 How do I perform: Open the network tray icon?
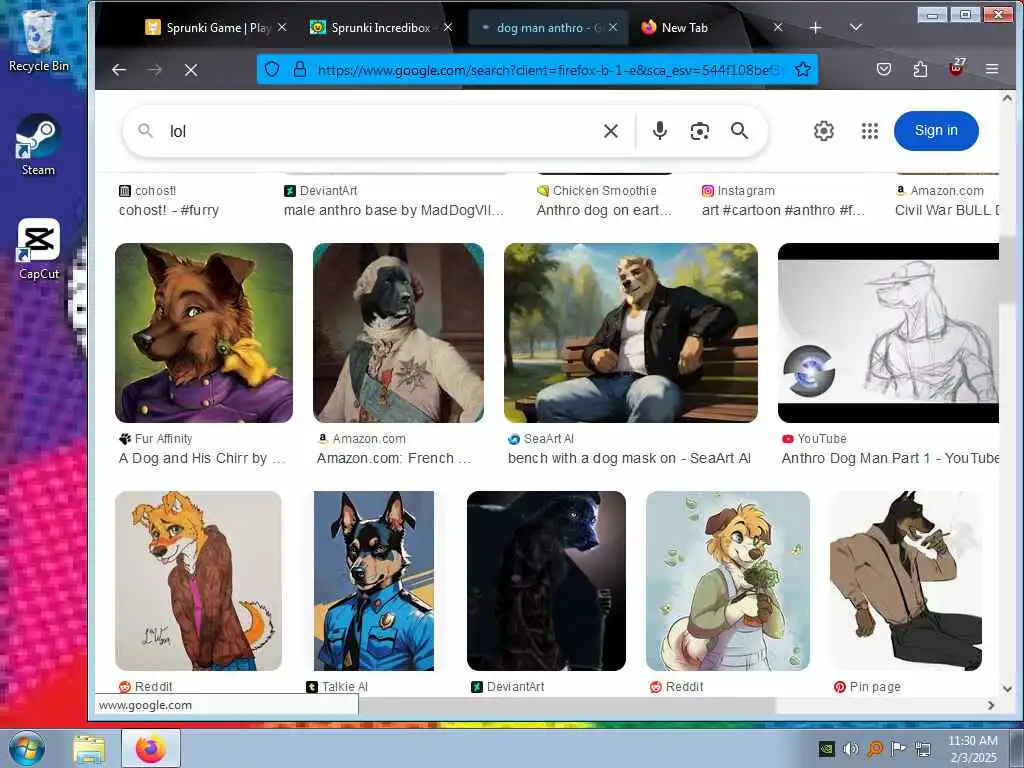pyautogui.click(x=923, y=748)
